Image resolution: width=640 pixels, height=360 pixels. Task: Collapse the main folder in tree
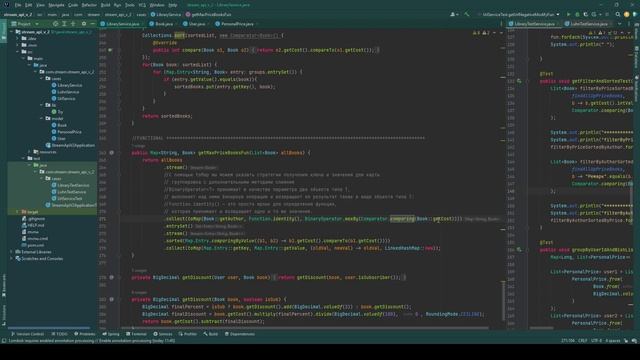pos(23,58)
